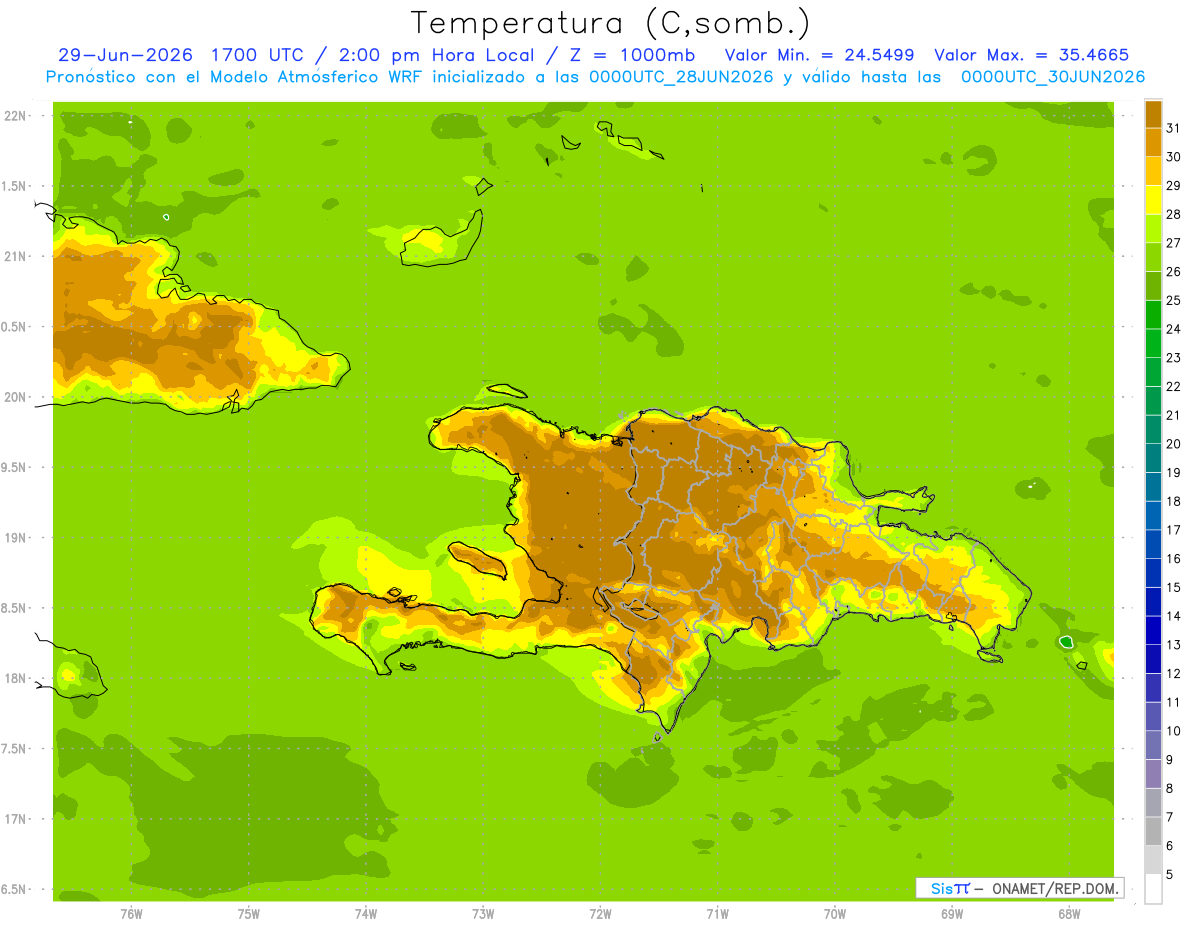The width and height of the screenshot is (1200, 927).
Task: Click the 74W longitude label
Action: click(x=366, y=913)
